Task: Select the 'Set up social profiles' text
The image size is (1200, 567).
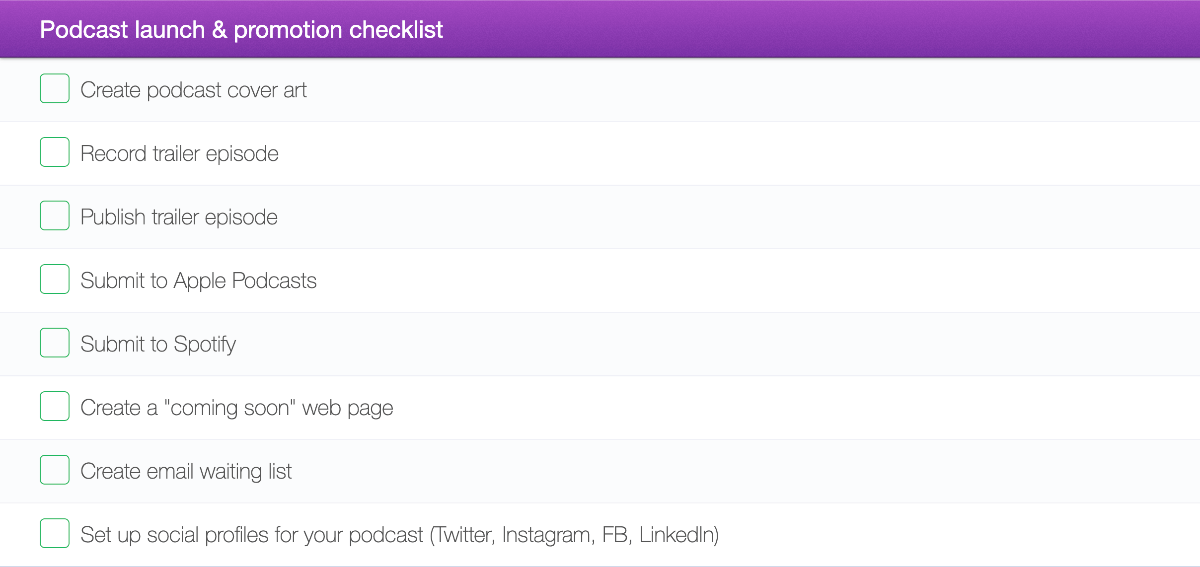Action: [252, 535]
